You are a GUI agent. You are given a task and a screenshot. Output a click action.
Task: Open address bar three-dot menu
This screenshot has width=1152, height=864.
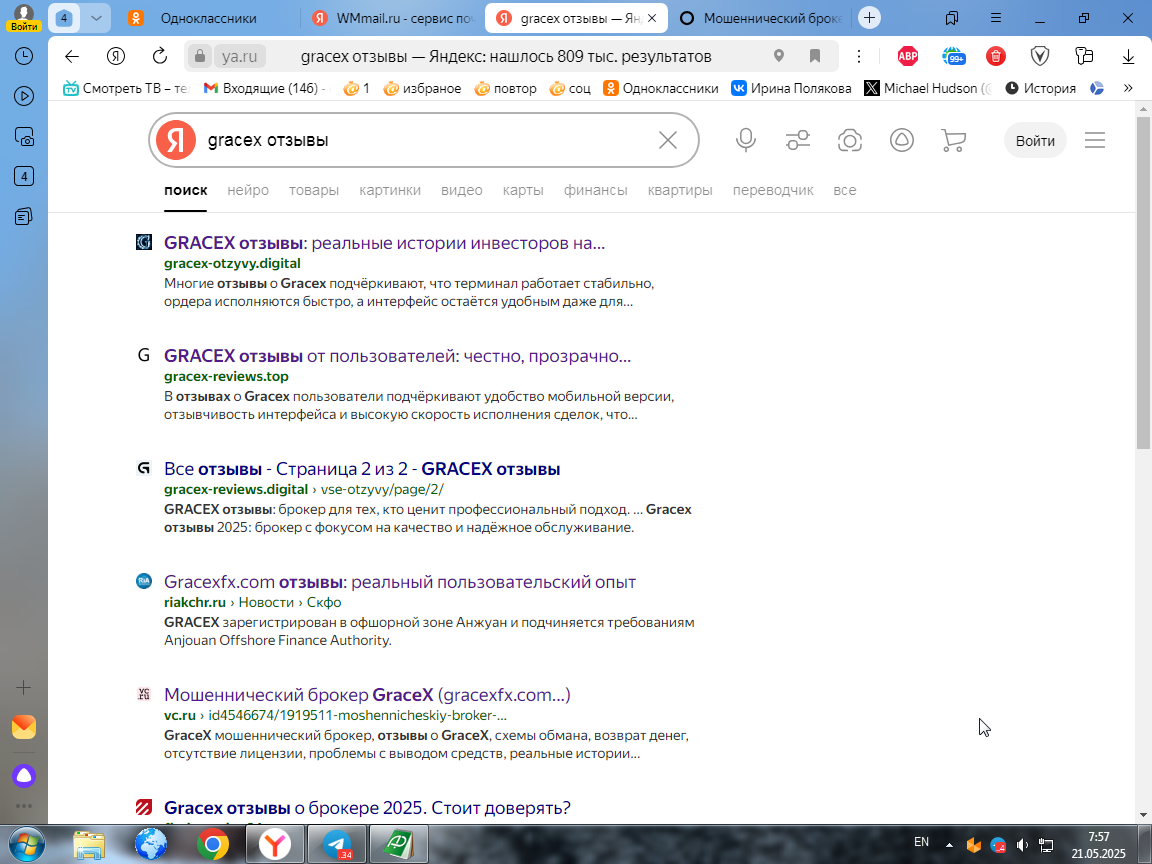point(858,56)
